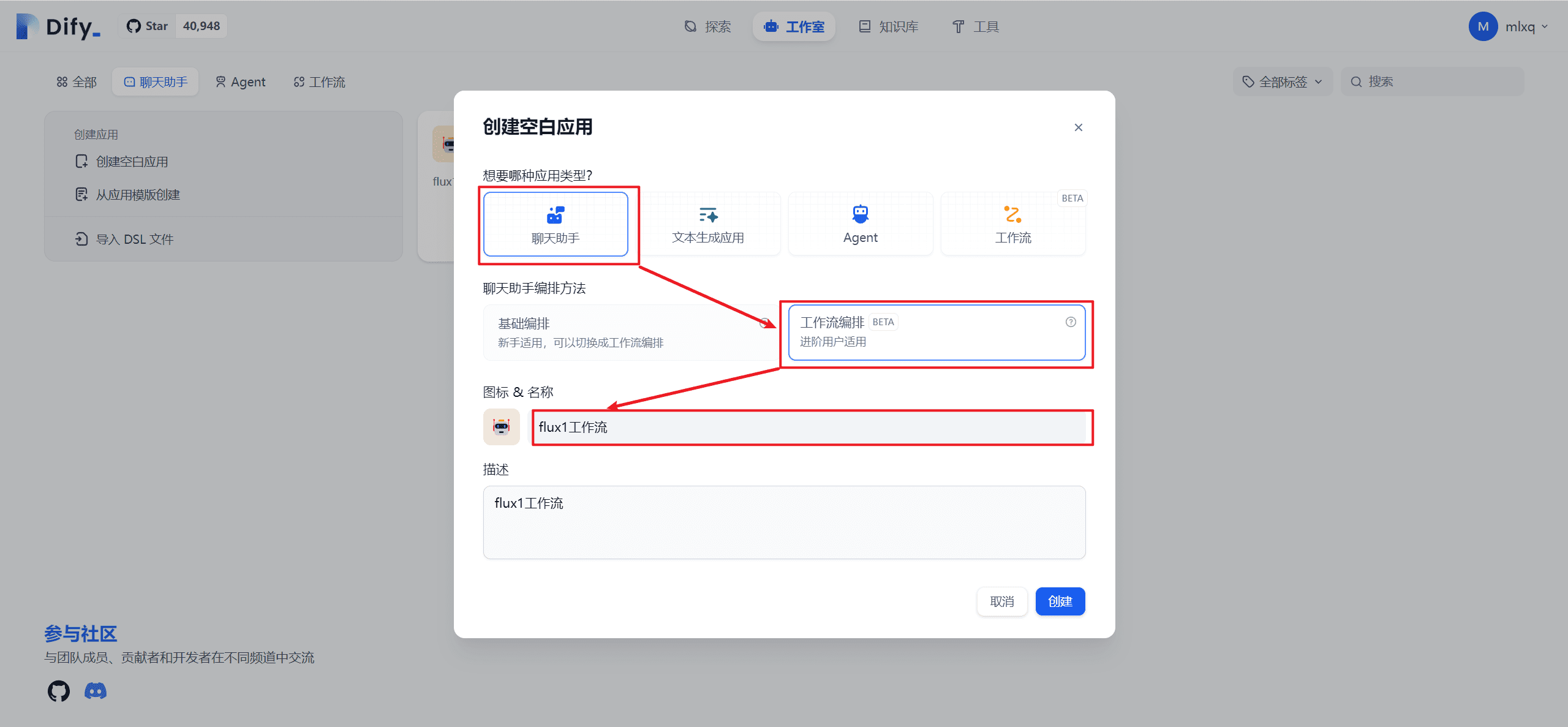Click the 聊天助手 chat-bot icon in the dialog
This screenshot has width=1568, height=727.
(x=556, y=215)
